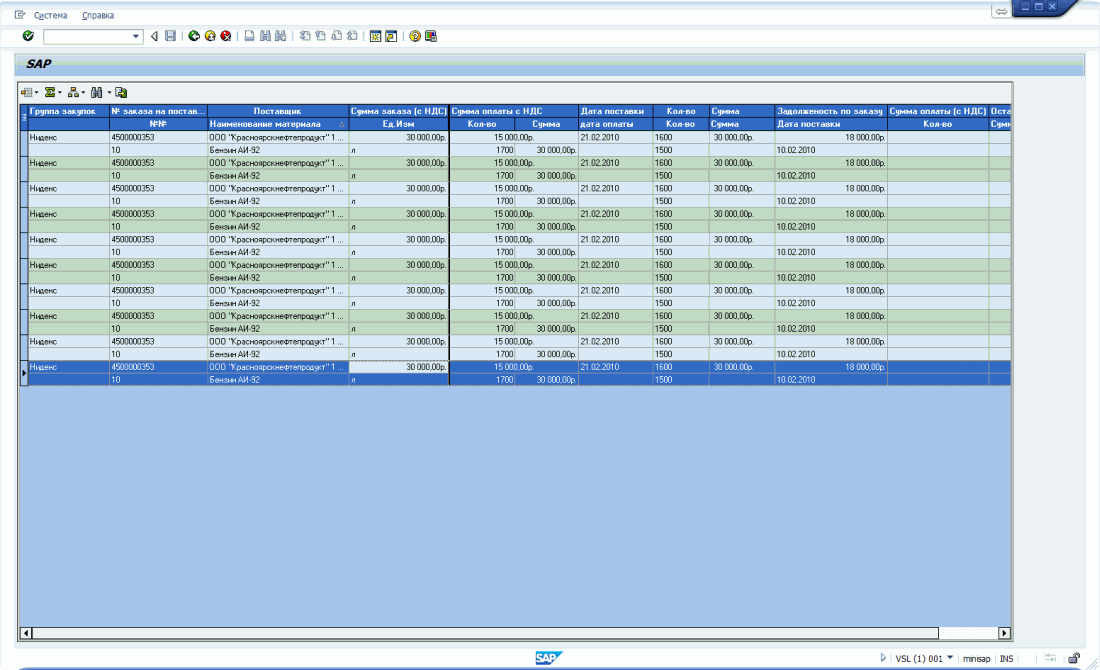Click the Задолженость по заказу column header

831,111
